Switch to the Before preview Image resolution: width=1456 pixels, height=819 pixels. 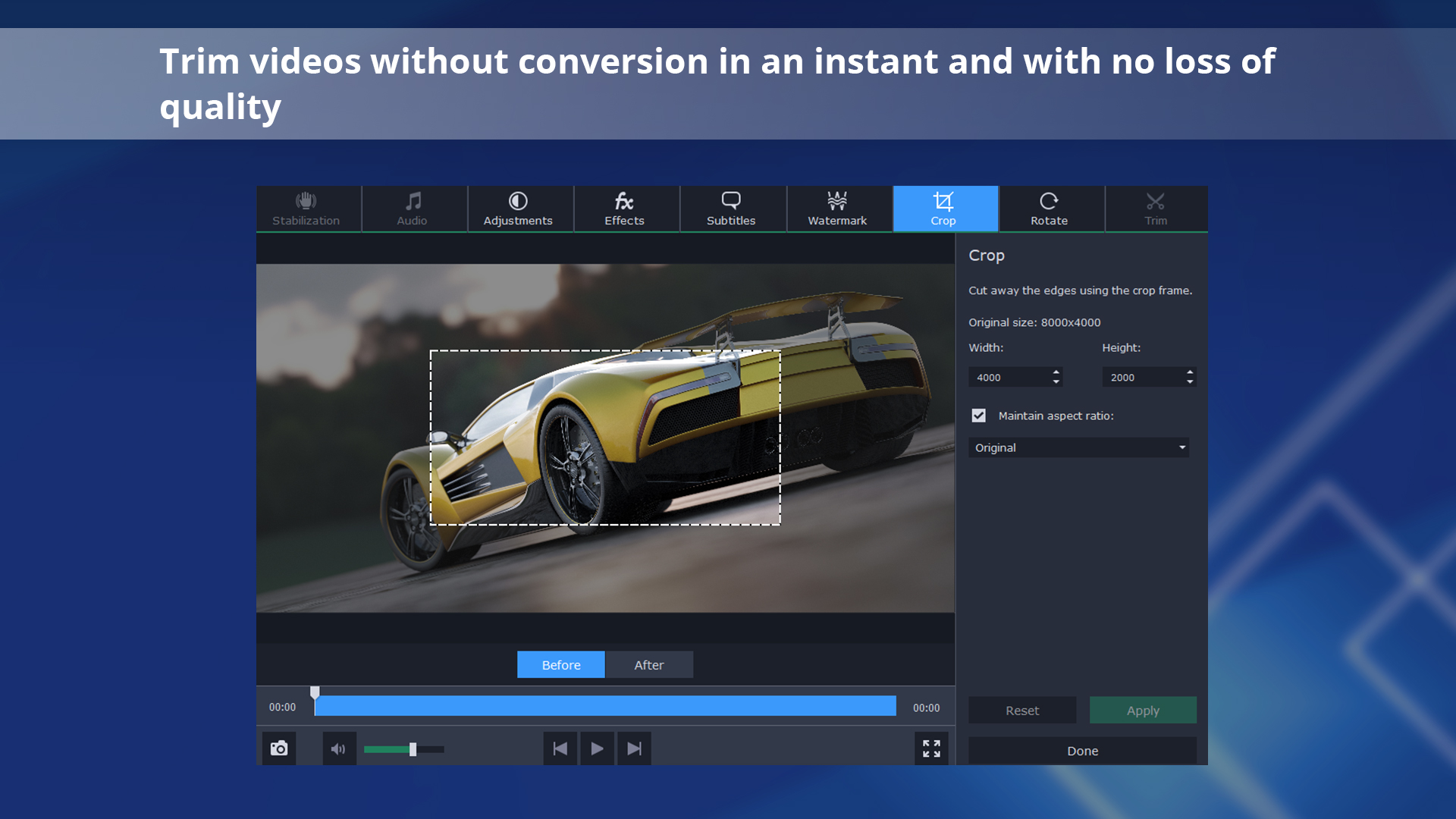pos(560,664)
